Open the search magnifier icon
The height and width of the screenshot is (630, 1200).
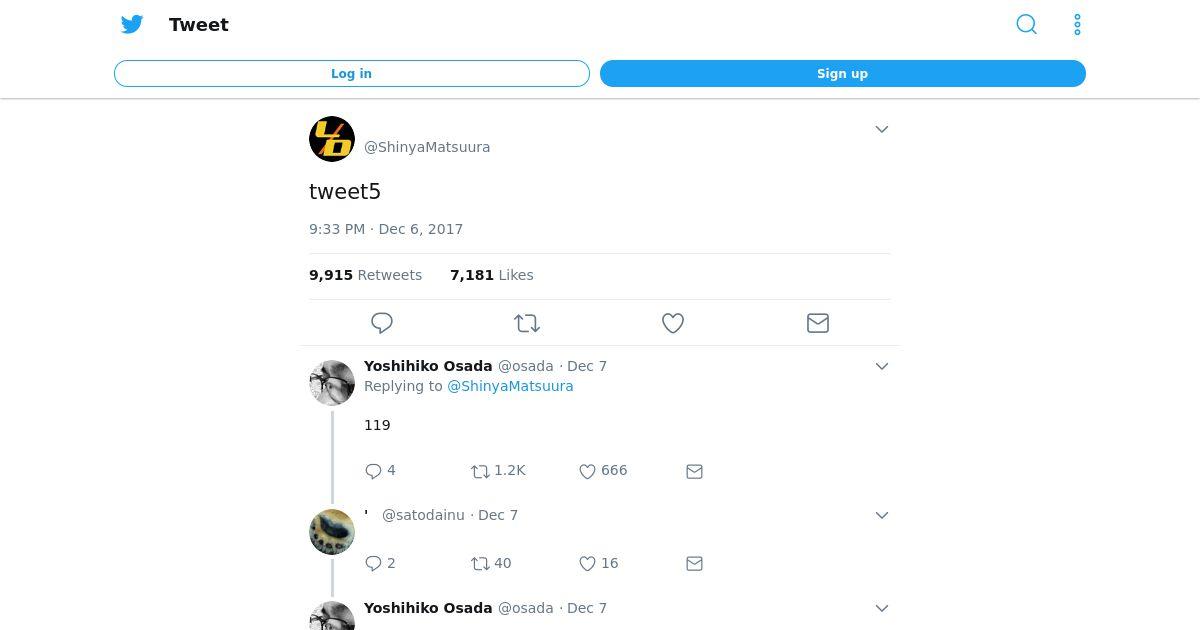1026,24
